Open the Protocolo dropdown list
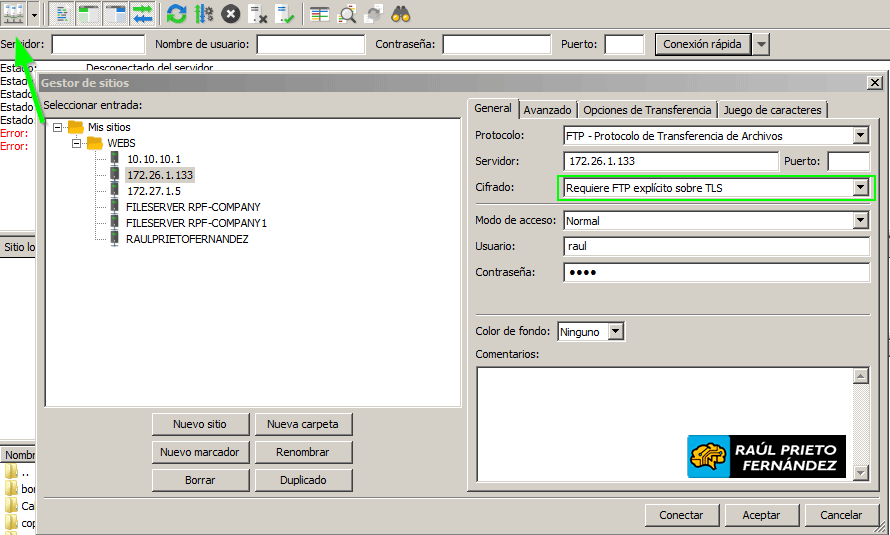890x535 pixels. tap(859, 136)
